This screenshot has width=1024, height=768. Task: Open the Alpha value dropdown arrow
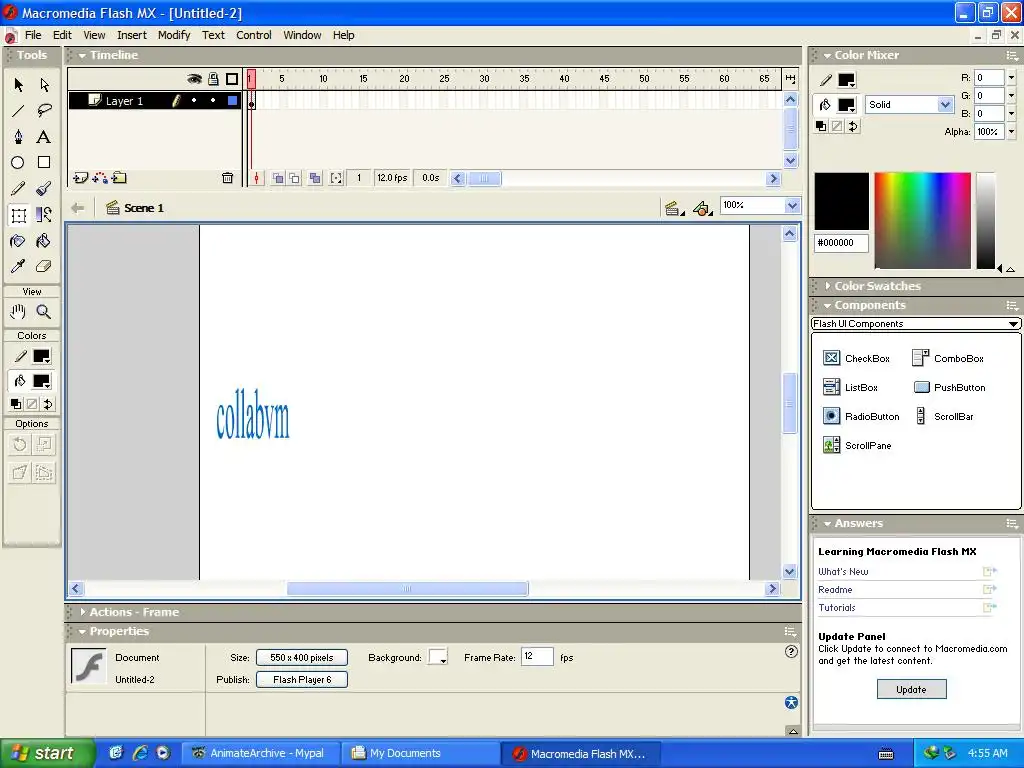pyautogui.click(x=1012, y=132)
